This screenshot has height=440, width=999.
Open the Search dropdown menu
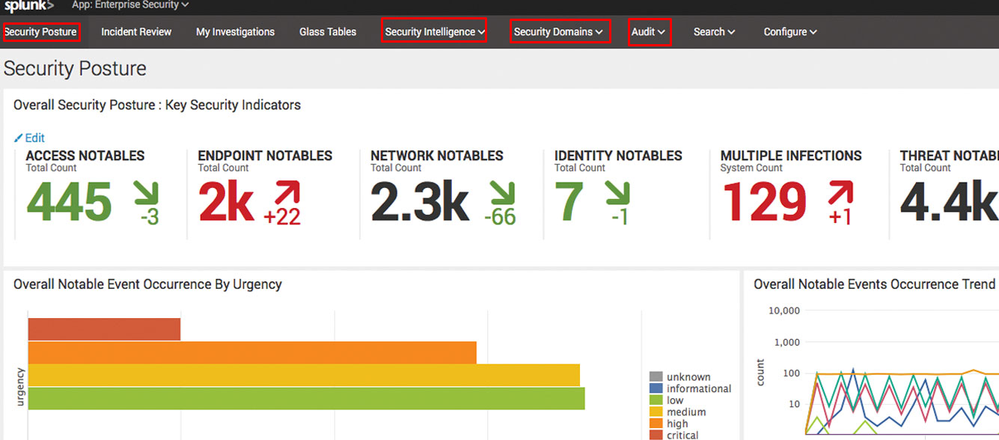(714, 32)
